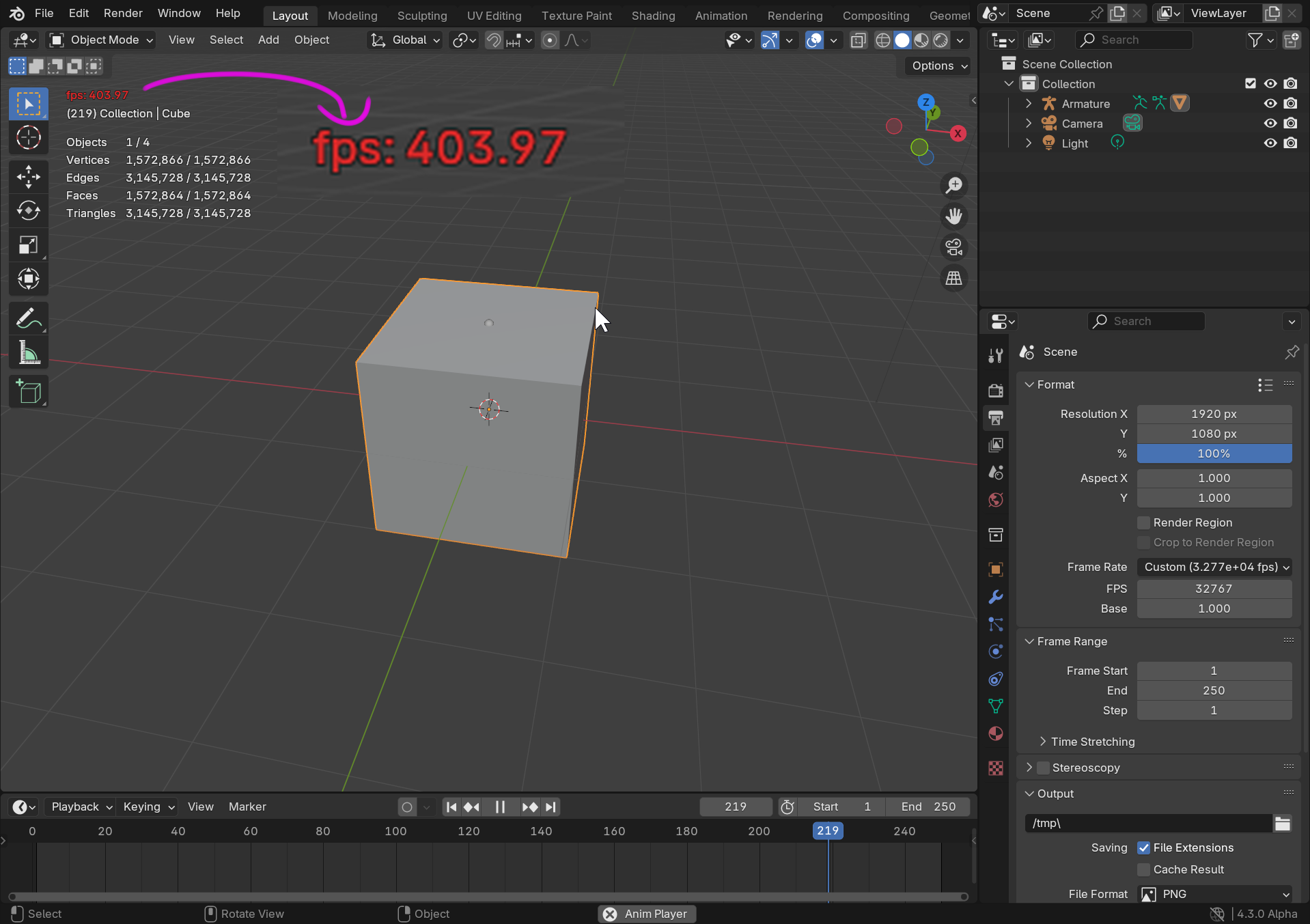1310x924 pixels.
Task: Hide the Camera in the viewport
Action: [x=1270, y=124]
